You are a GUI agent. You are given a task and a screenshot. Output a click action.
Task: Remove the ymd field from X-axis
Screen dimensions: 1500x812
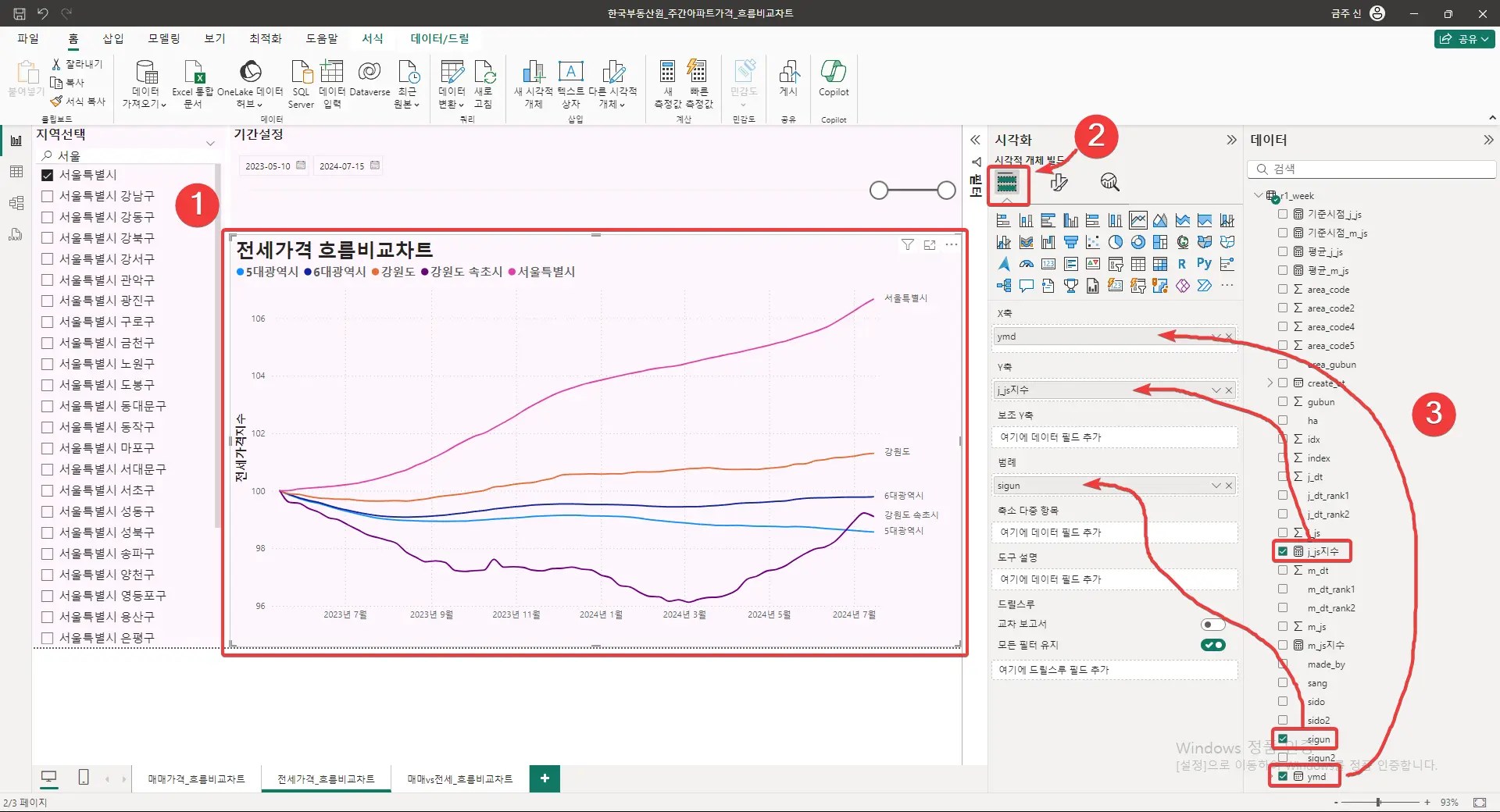[1229, 337]
